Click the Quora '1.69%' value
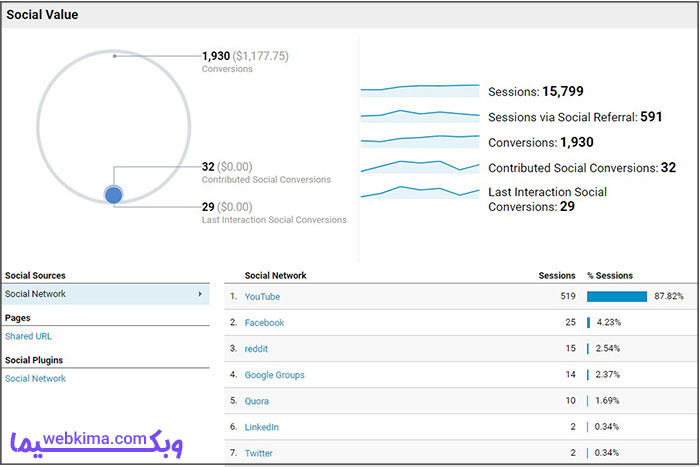Image resolution: width=700 pixels, height=467 pixels. click(607, 401)
